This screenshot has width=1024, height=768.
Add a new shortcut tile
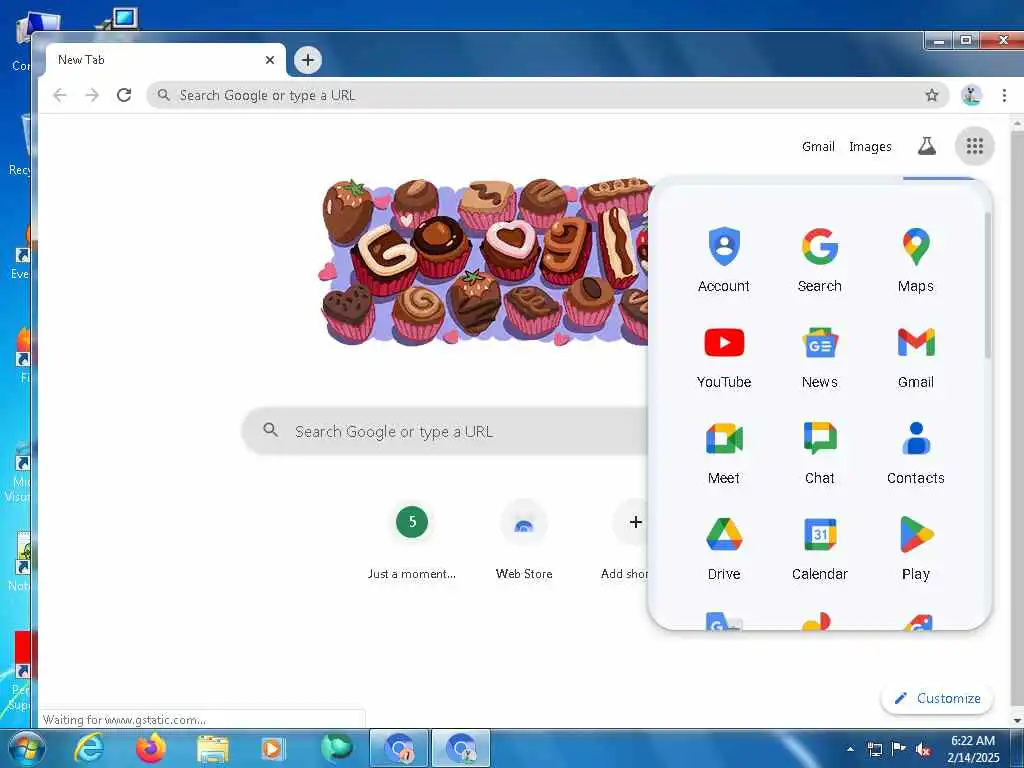click(630, 539)
